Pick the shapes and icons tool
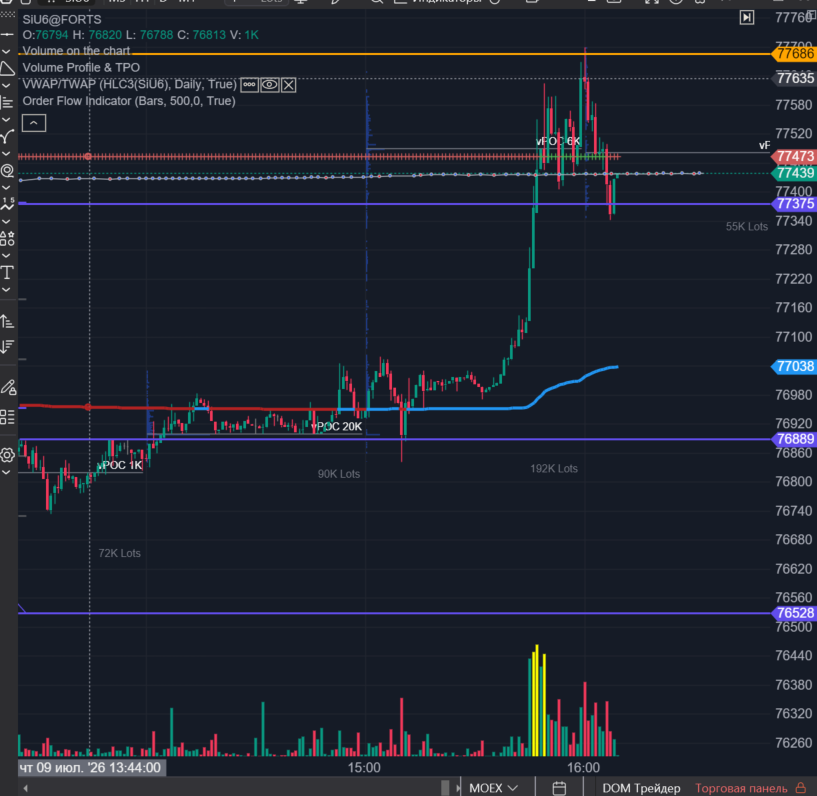This screenshot has height=796, width=817. [x=7, y=239]
